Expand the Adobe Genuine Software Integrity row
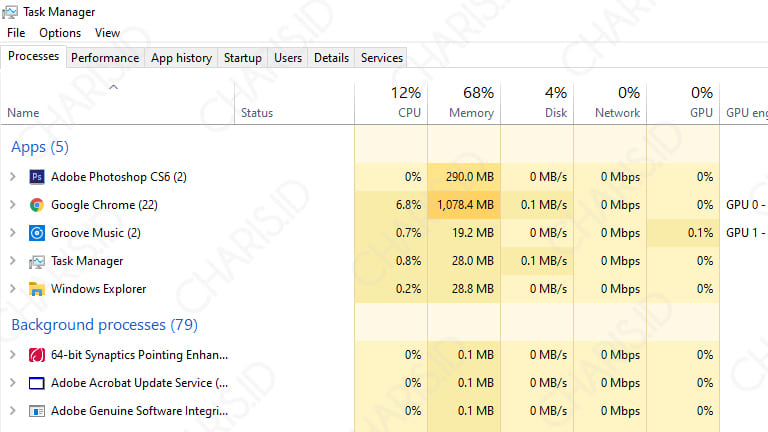This screenshot has height=432, width=768. (13, 411)
